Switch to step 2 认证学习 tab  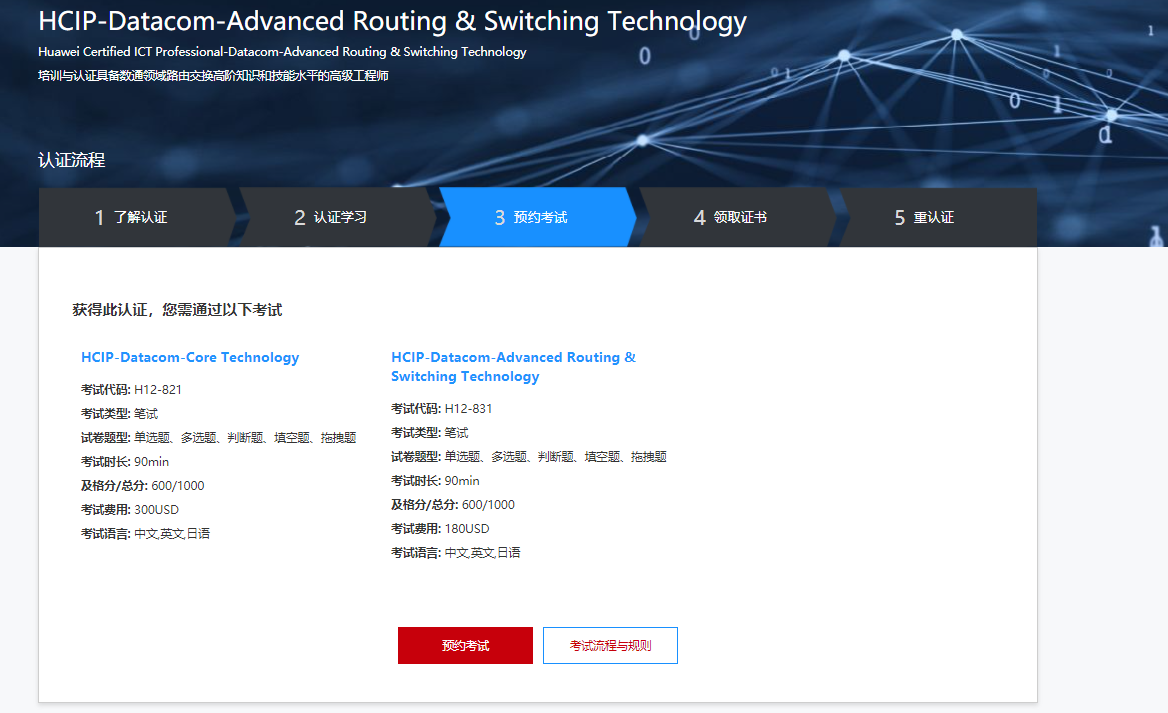(337, 217)
